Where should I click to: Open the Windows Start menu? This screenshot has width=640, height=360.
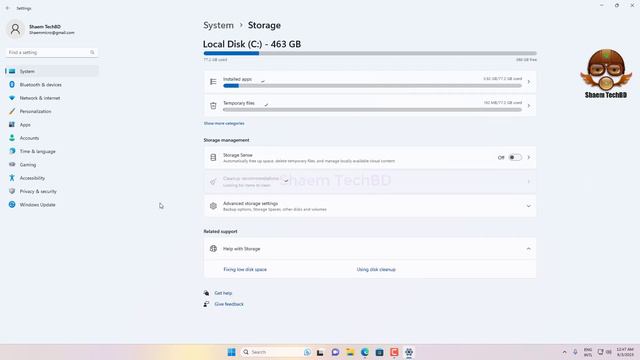pos(231,352)
